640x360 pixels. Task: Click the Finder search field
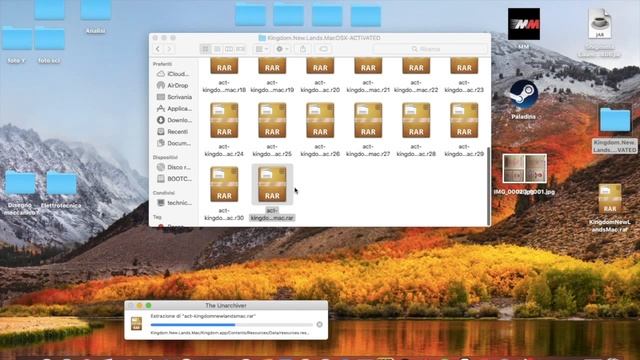(430, 49)
